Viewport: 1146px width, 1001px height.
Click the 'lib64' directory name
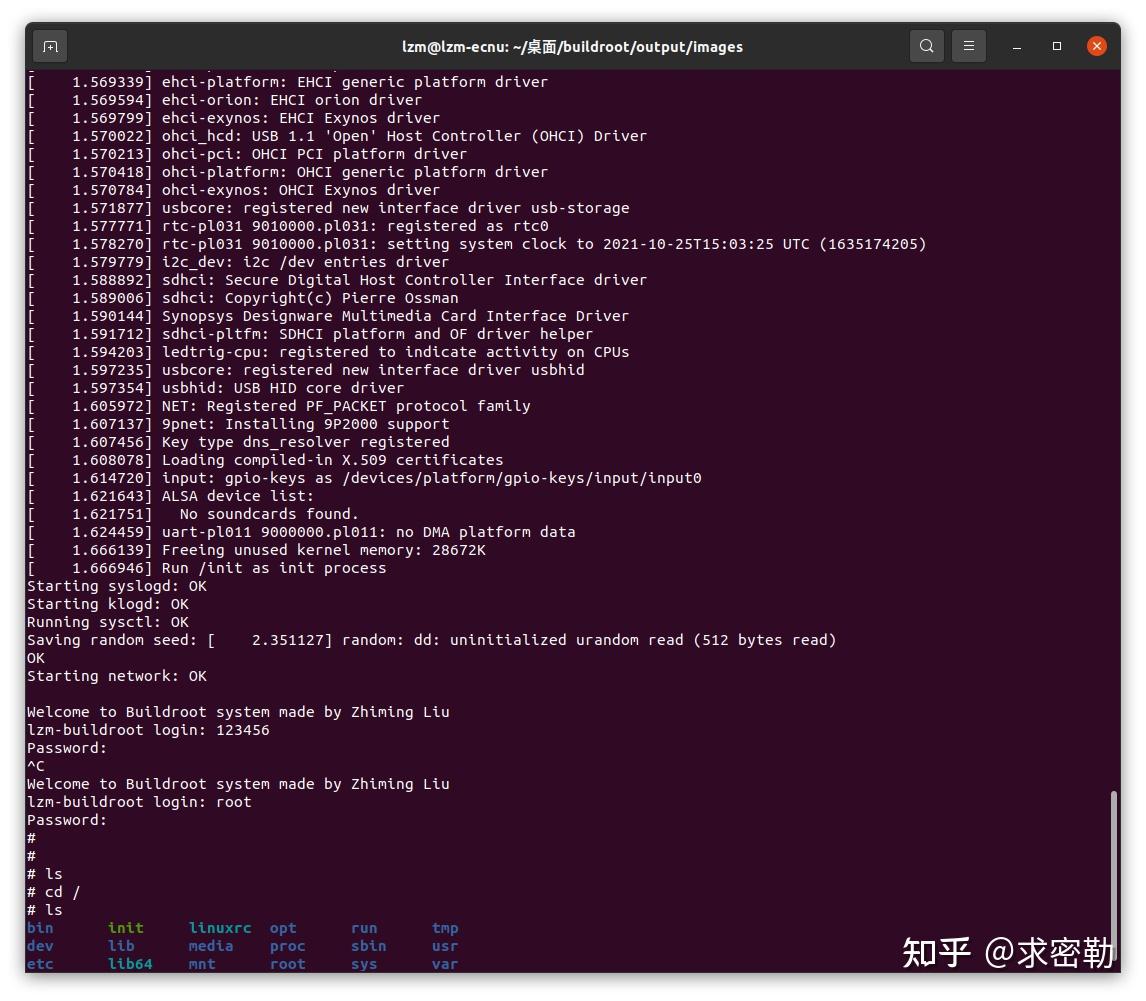pos(130,964)
